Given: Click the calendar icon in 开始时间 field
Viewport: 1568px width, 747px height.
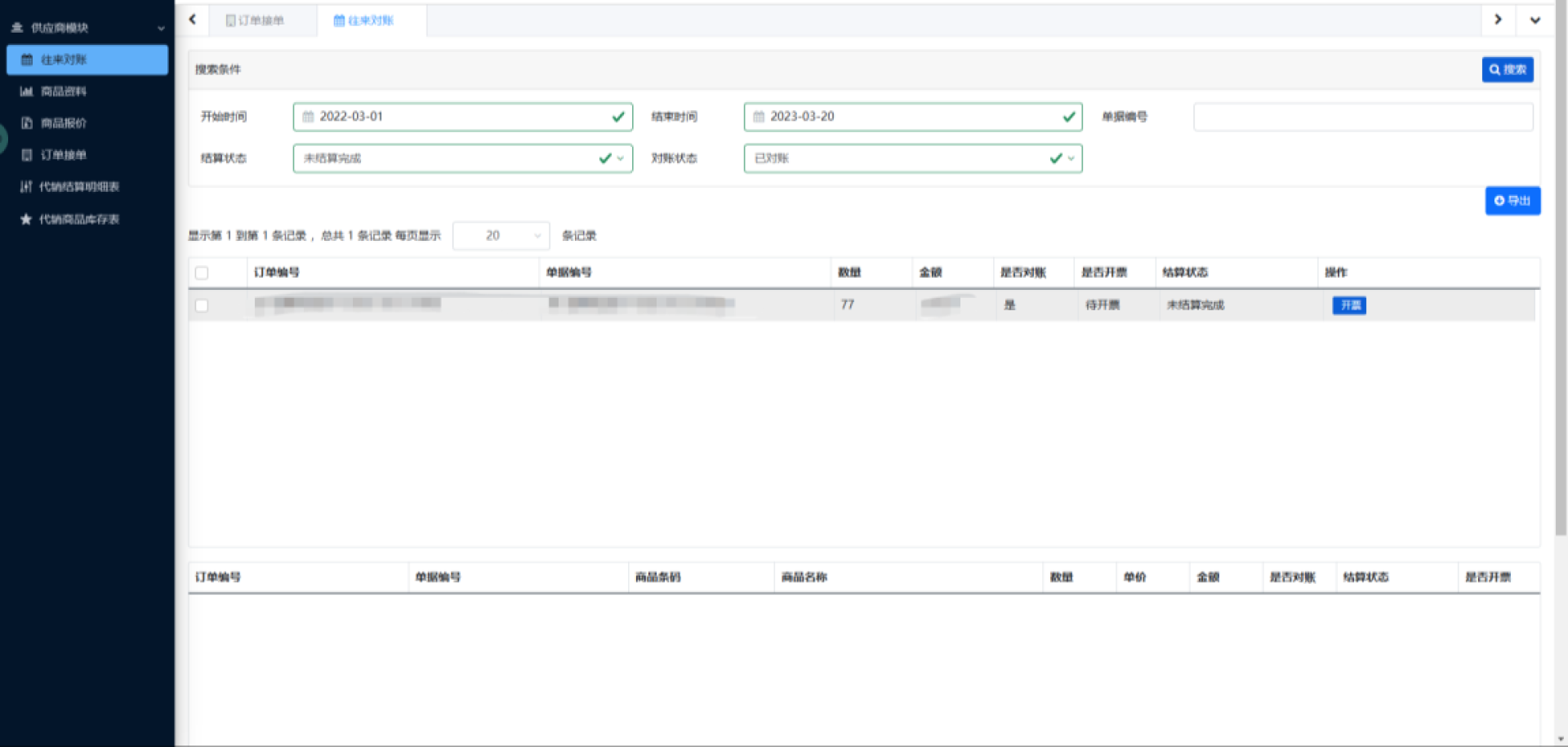Looking at the screenshot, I should coord(308,117).
